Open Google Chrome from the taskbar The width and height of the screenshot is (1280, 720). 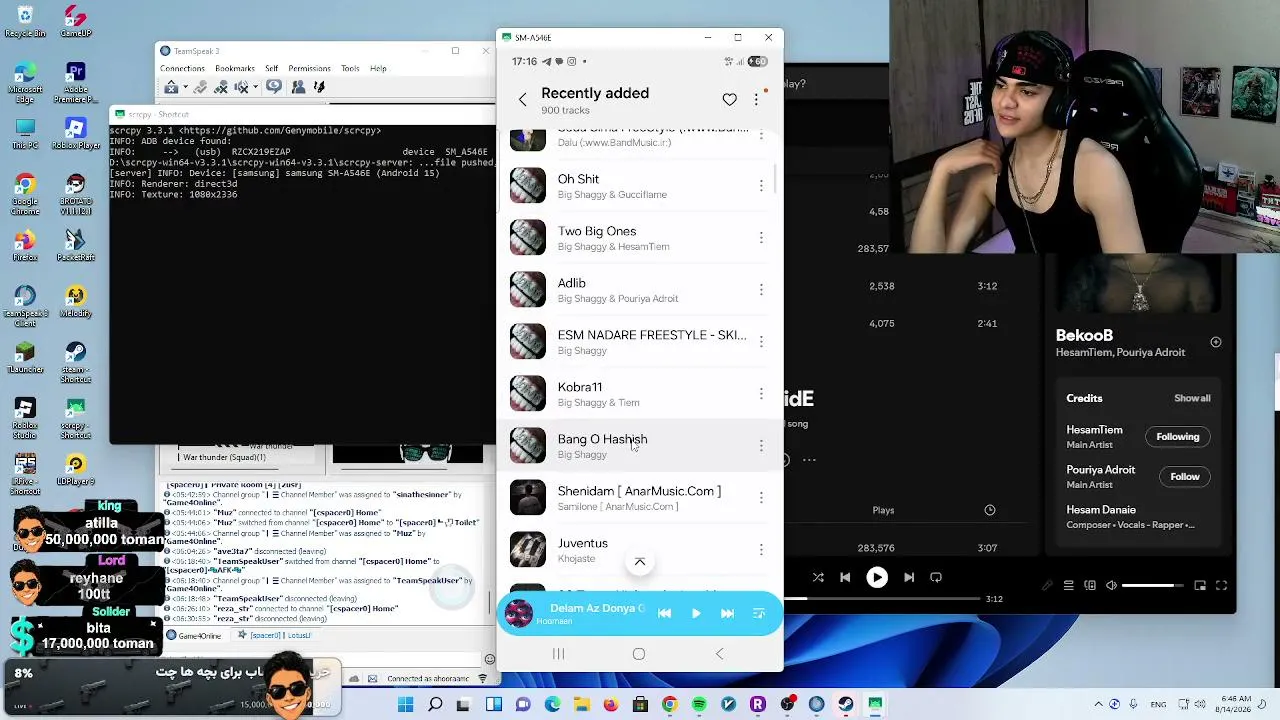(670, 704)
